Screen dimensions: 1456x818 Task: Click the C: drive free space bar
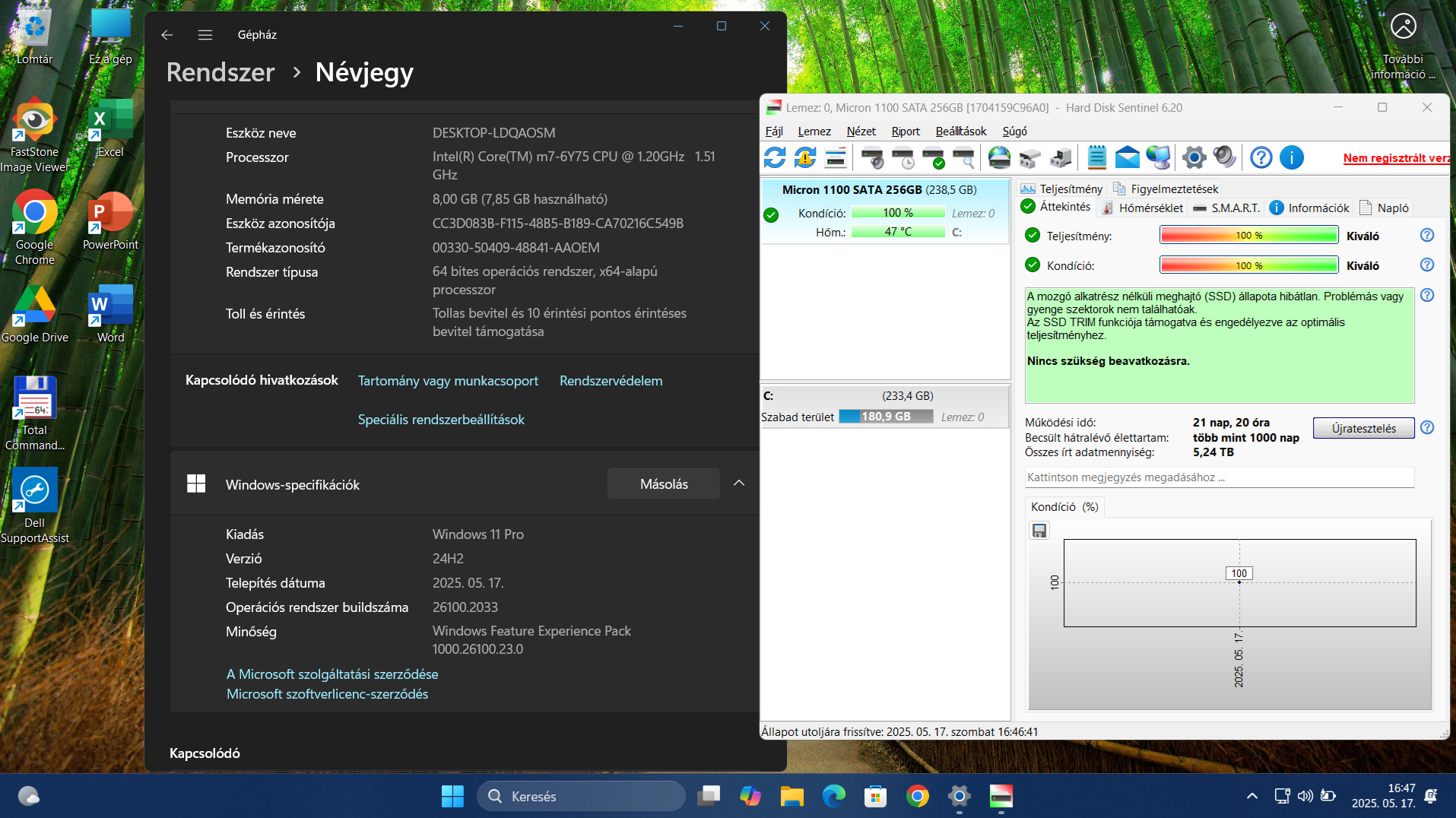[886, 417]
